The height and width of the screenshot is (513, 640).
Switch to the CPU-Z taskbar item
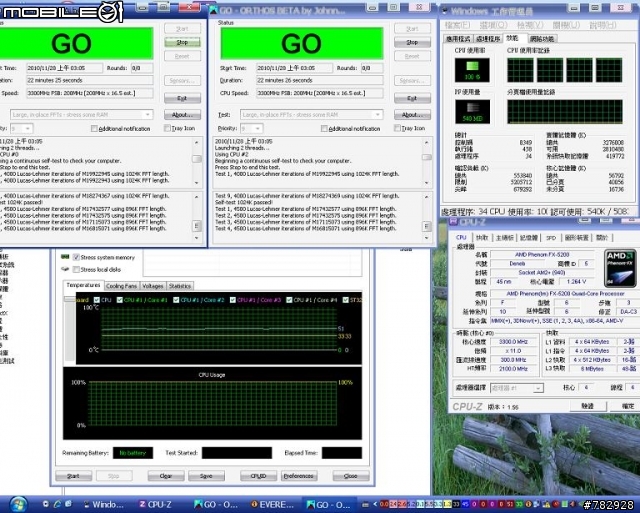(156, 505)
